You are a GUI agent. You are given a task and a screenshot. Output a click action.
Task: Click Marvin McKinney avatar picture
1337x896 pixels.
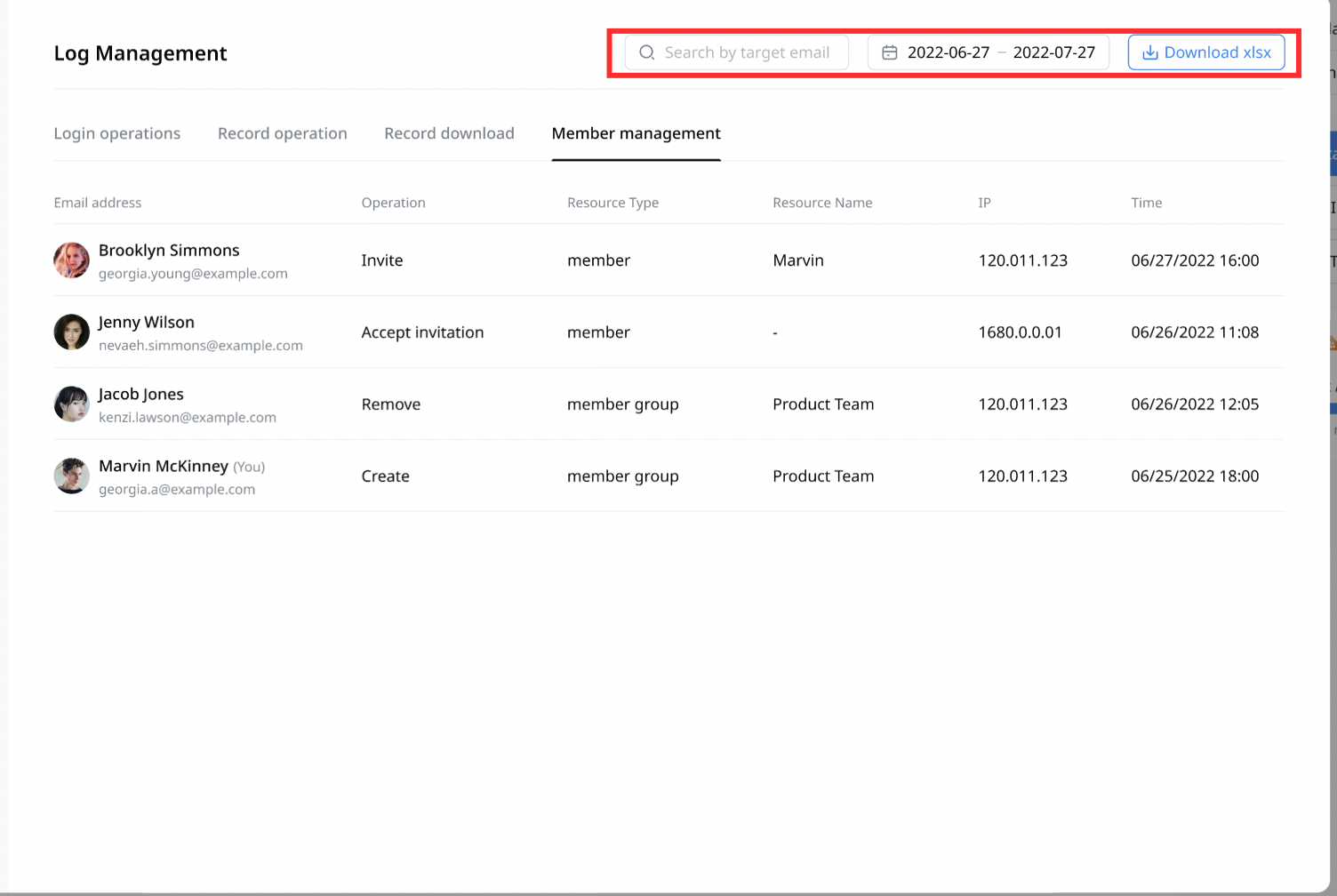[71, 476]
